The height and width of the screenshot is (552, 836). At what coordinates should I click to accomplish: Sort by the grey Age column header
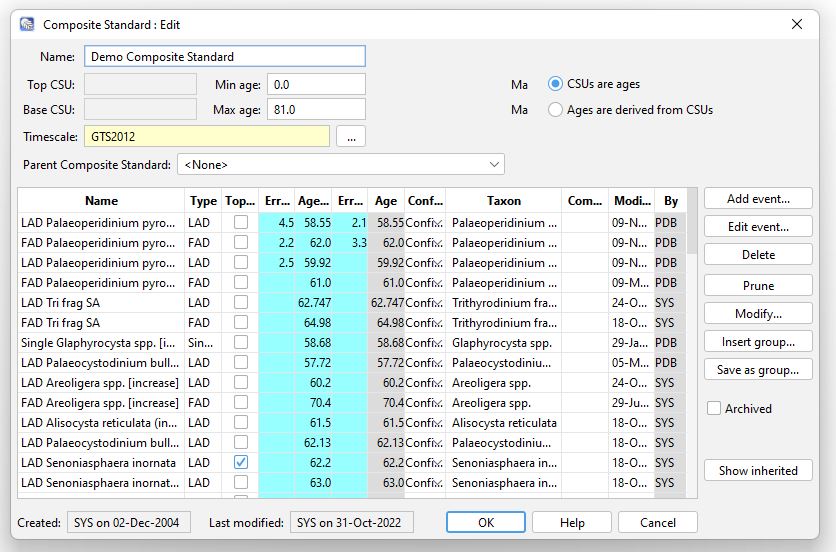point(385,201)
